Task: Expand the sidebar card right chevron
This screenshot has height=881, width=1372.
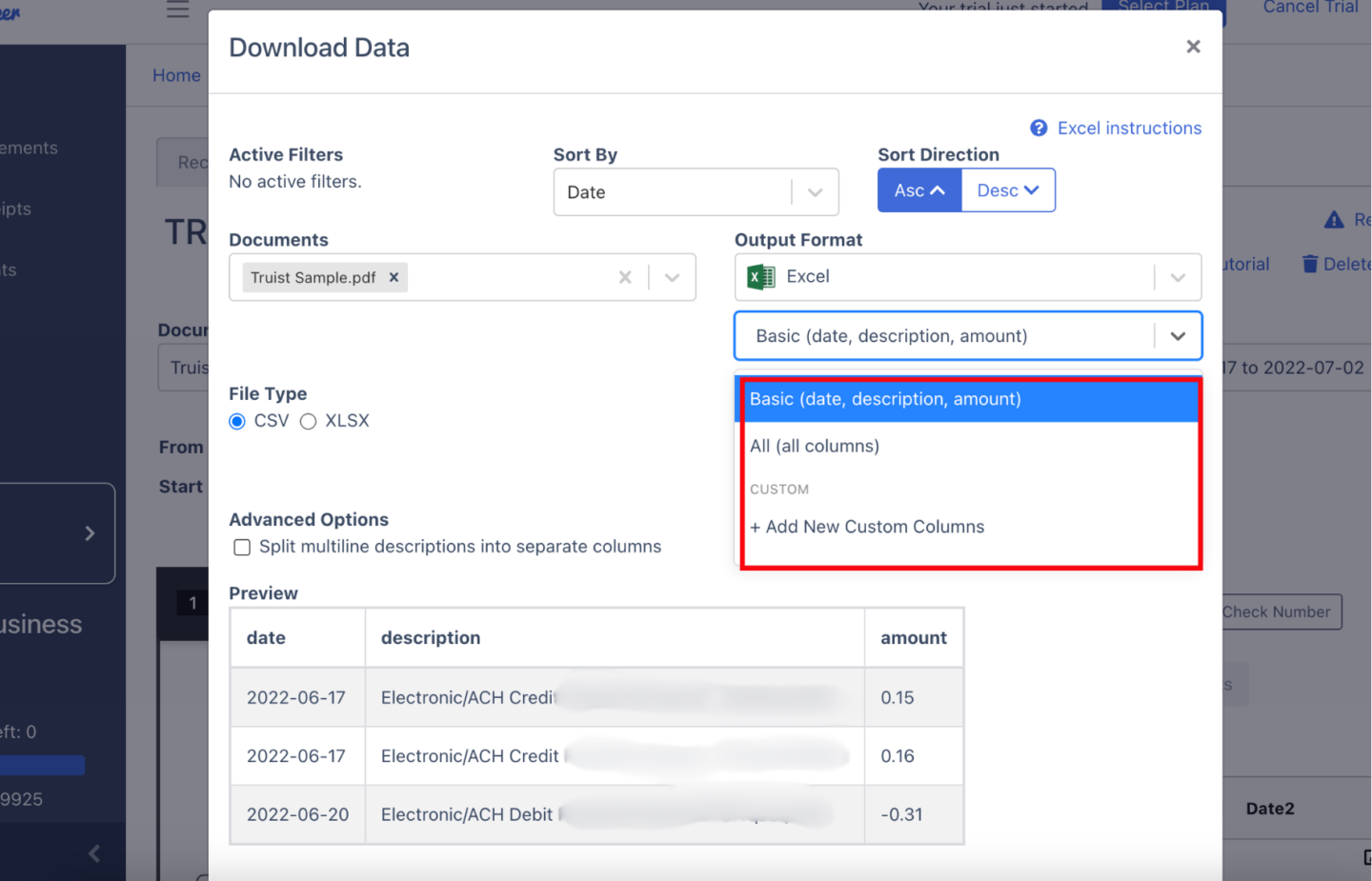Action: (90, 533)
